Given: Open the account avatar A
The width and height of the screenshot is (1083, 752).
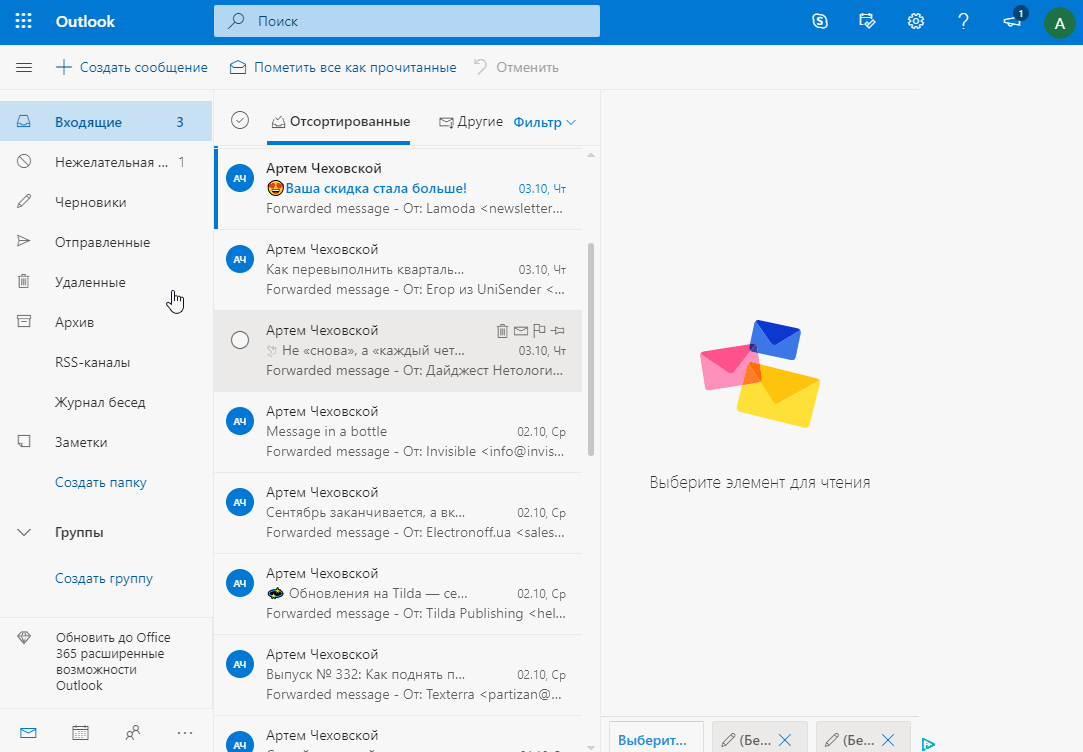Looking at the screenshot, I should pos(1060,24).
